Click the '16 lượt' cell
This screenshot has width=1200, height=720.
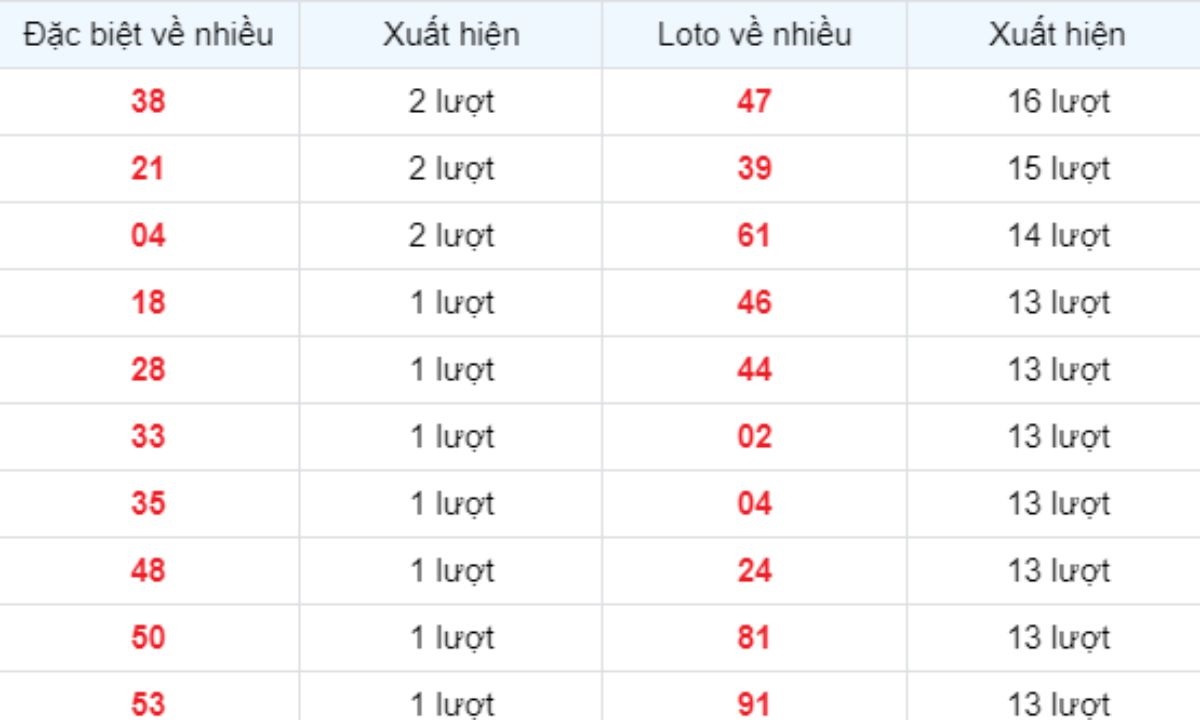tap(1058, 102)
